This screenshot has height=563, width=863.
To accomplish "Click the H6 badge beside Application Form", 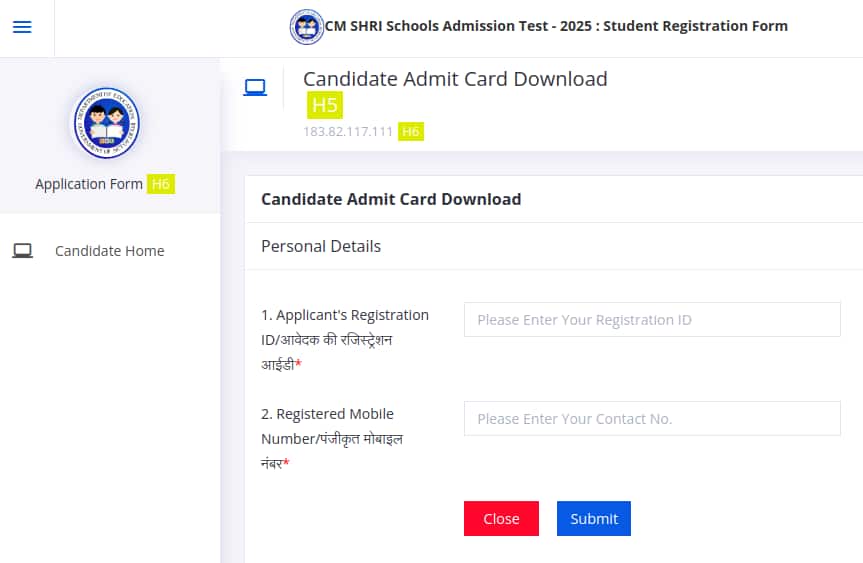I will coord(160,184).
